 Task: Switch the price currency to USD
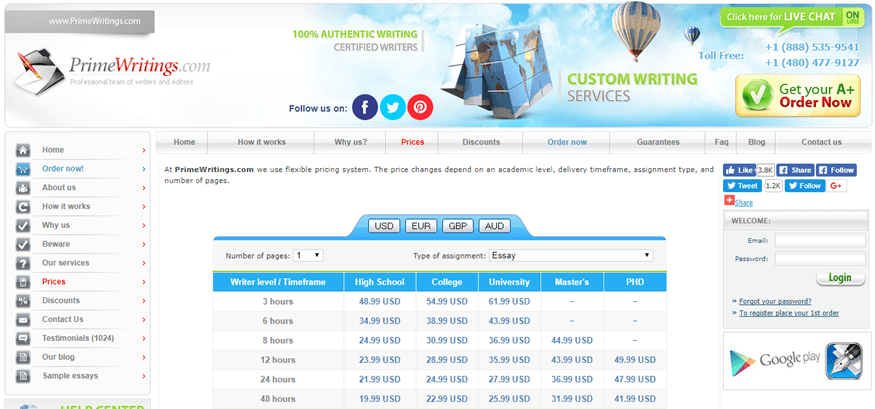[x=384, y=226]
